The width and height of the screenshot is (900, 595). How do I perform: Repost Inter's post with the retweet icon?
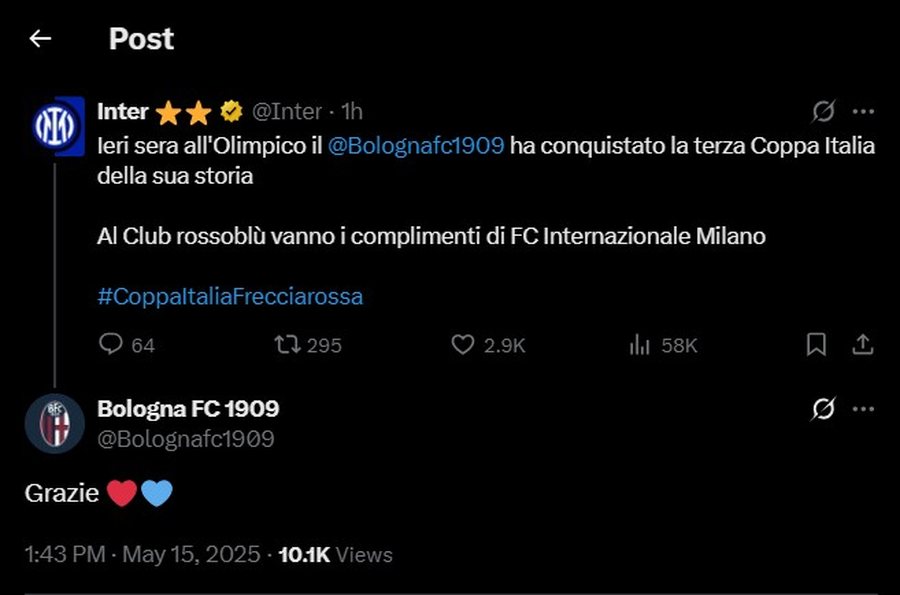tap(286, 344)
